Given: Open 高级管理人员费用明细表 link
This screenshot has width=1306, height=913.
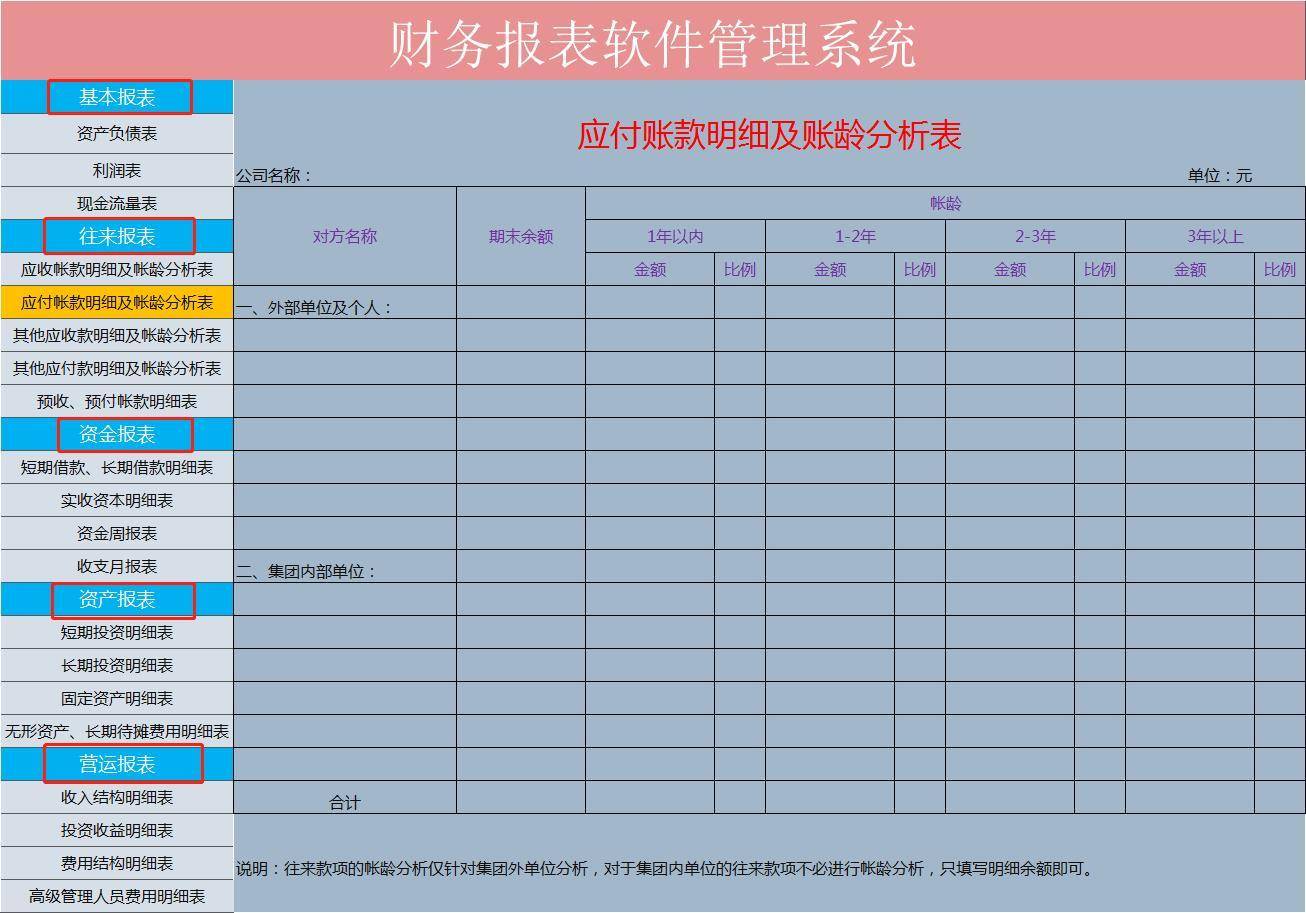Looking at the screenshot, I should [x=117, y=896].
